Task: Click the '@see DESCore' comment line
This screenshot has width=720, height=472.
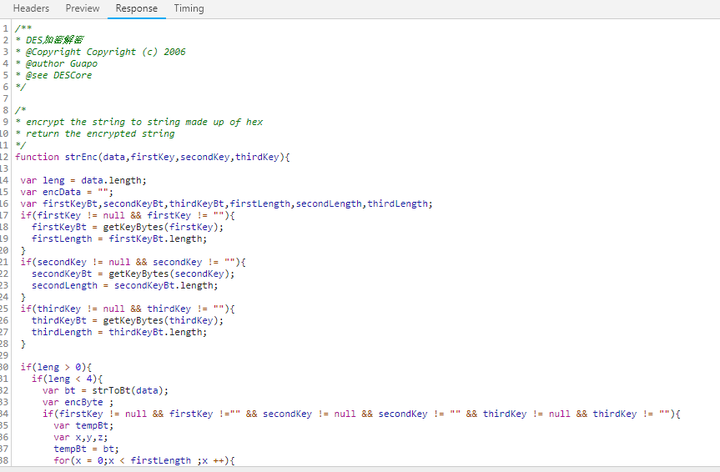Action: click(54, 75)
